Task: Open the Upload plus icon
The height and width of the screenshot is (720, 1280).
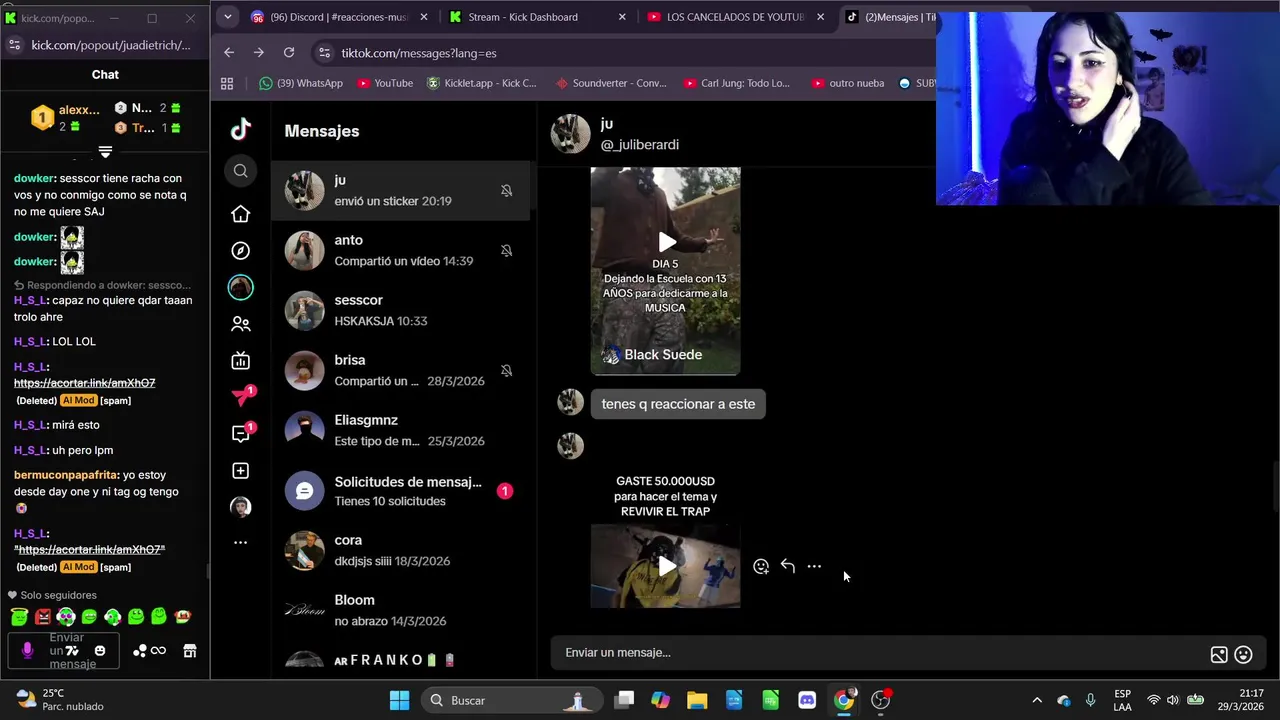Action: pos(241,471)
